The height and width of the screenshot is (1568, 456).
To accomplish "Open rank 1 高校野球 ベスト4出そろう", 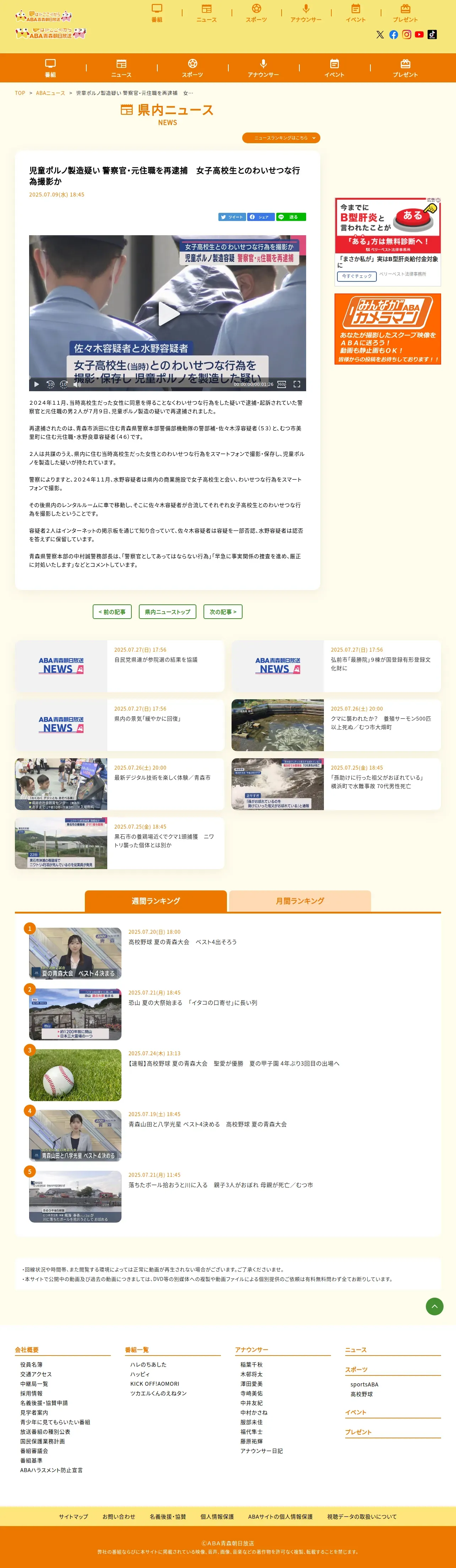I will point(183,942).
